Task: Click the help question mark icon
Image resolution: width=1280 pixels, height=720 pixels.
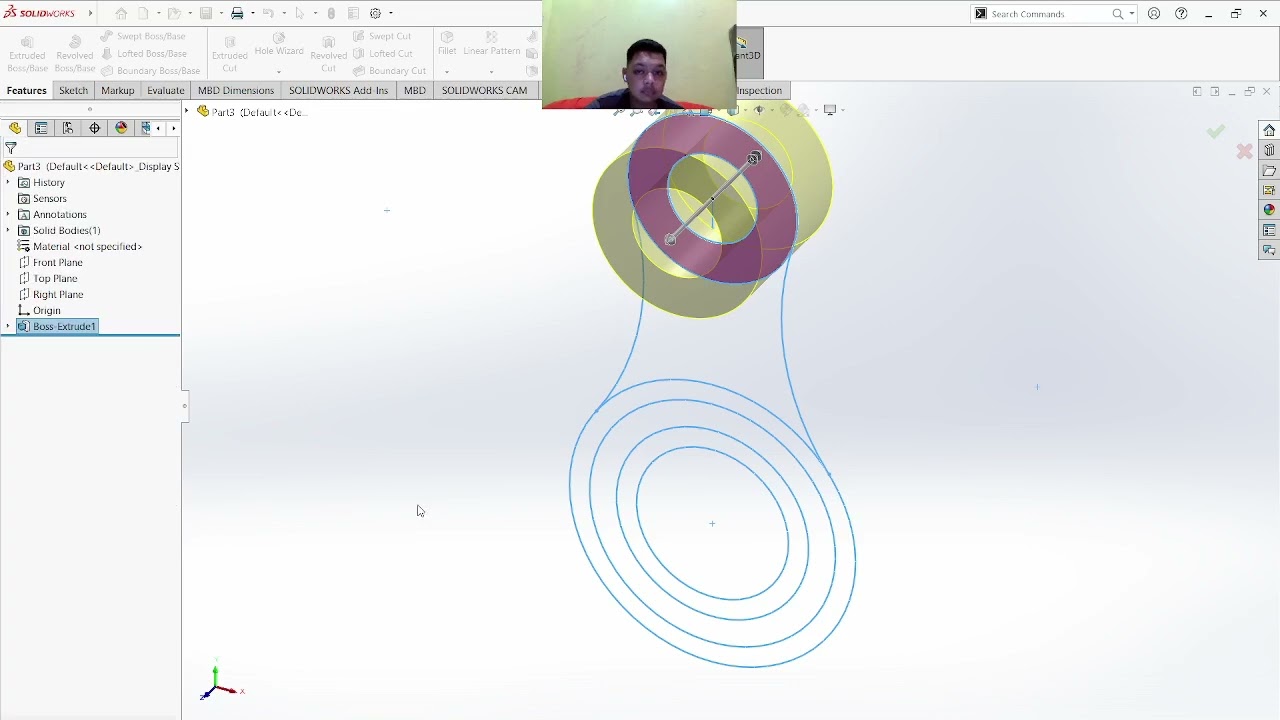Action: (1181, 14)
